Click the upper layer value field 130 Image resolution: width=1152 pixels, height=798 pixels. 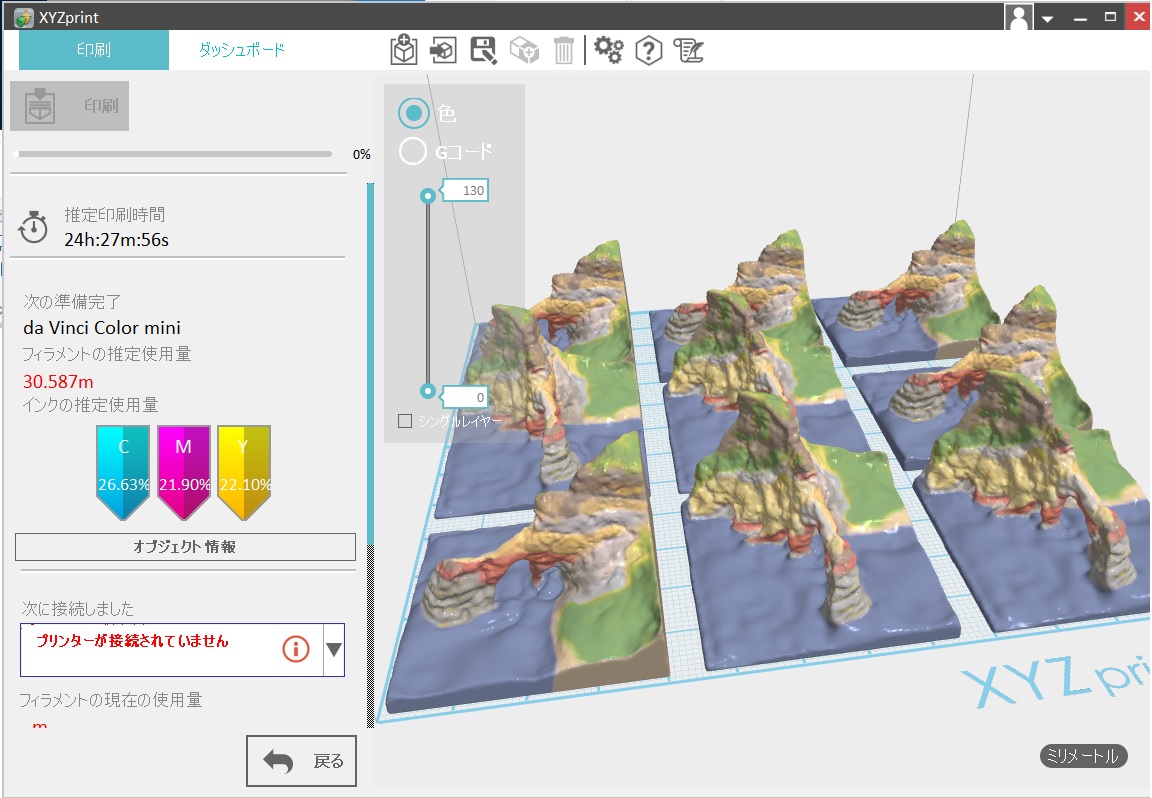(467, 190)
